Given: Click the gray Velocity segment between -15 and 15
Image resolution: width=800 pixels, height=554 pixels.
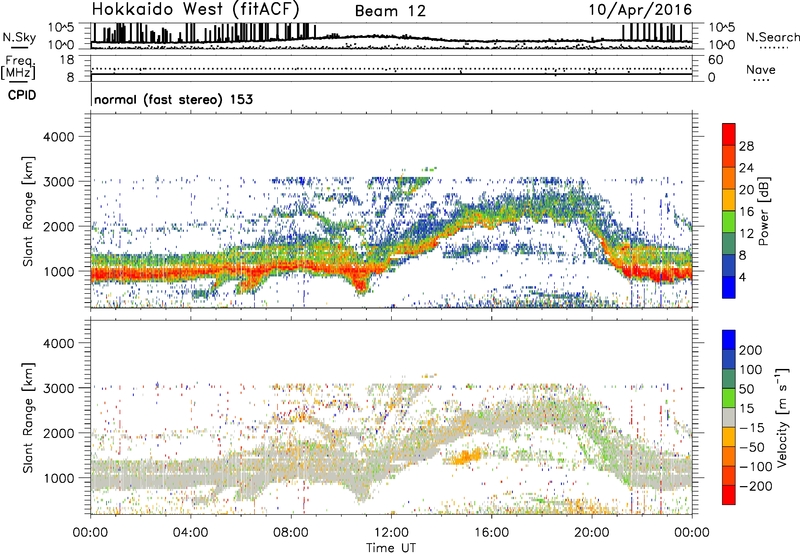Looking at the screenshot, I should [x=729, y=417].
